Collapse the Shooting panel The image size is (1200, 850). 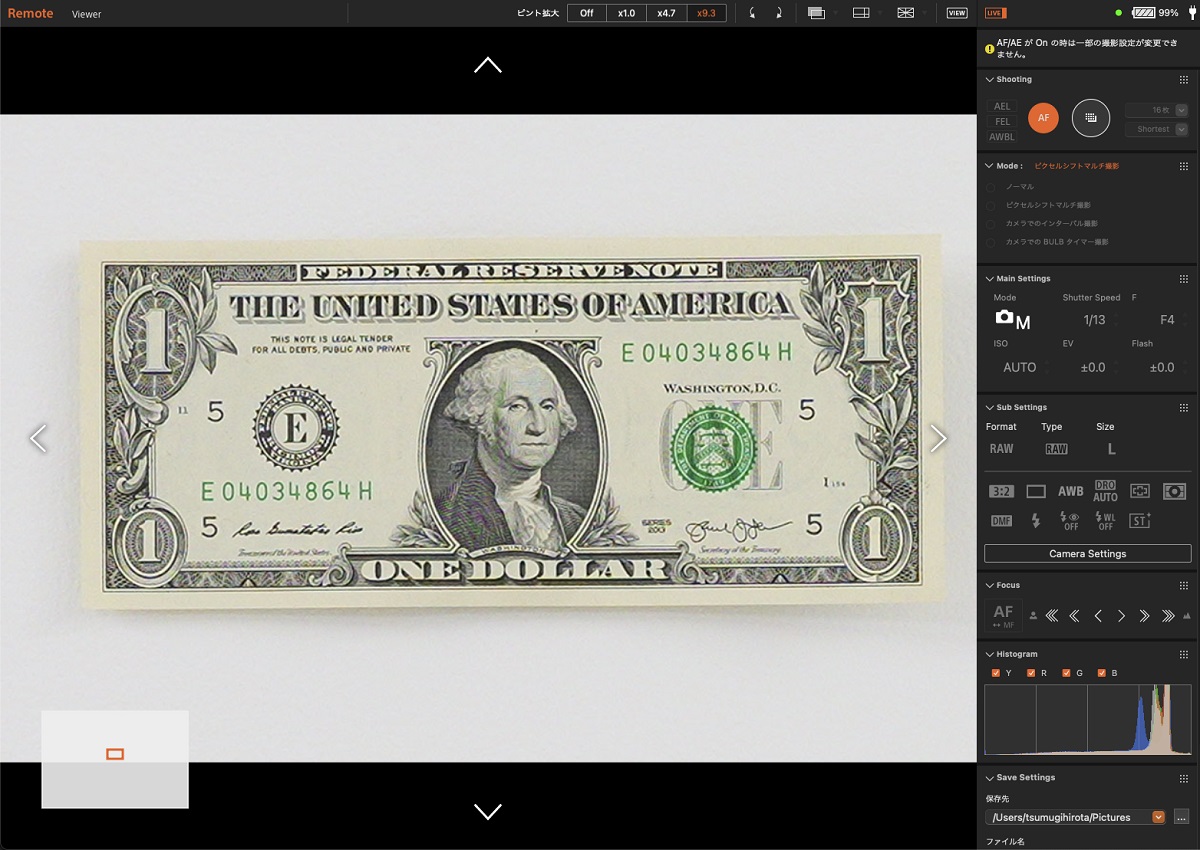(x=990, y=79)
